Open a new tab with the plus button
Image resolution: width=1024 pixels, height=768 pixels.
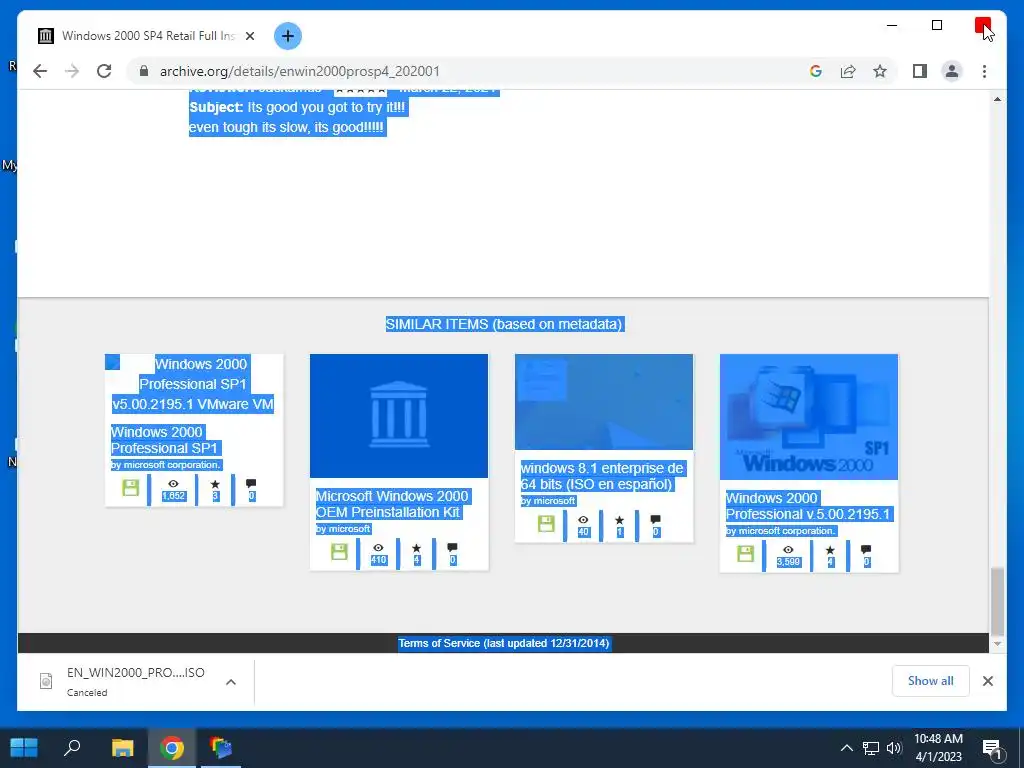coord(287,36)
